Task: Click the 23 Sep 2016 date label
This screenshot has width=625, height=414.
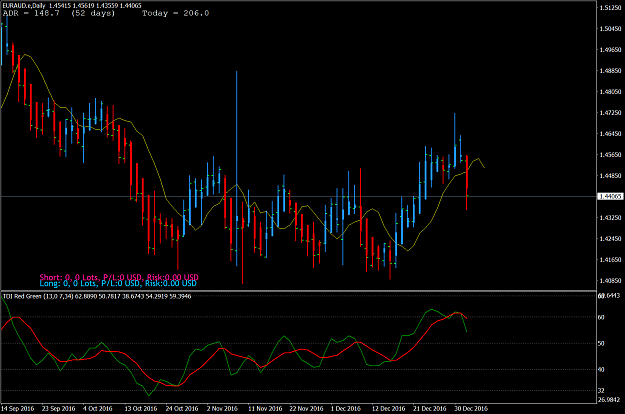Action: (59, 408)
